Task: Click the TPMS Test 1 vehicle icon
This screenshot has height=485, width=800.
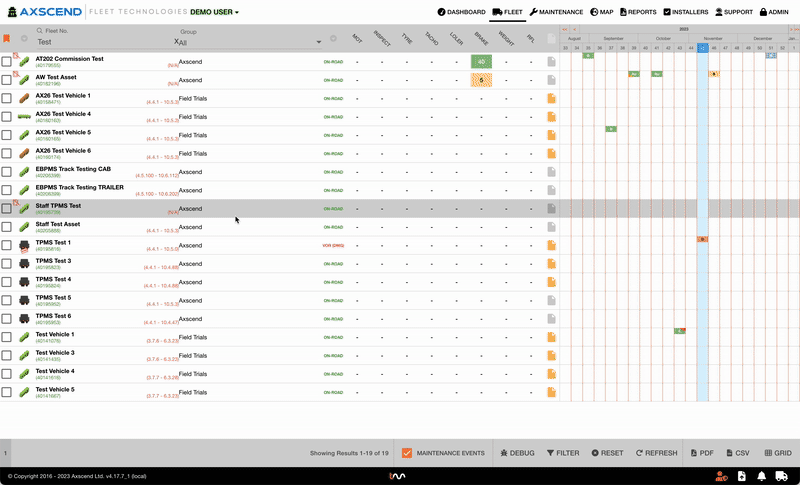Action: pyautogui.click(x=25, y=244)
